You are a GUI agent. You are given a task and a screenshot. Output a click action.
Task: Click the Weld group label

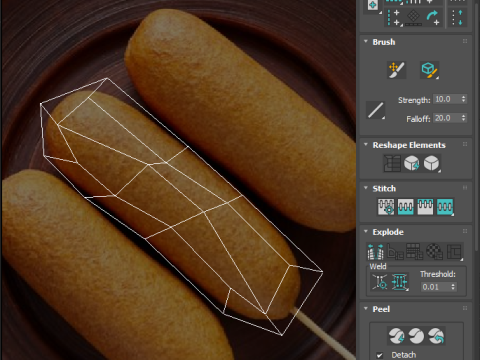coord(378,266)
